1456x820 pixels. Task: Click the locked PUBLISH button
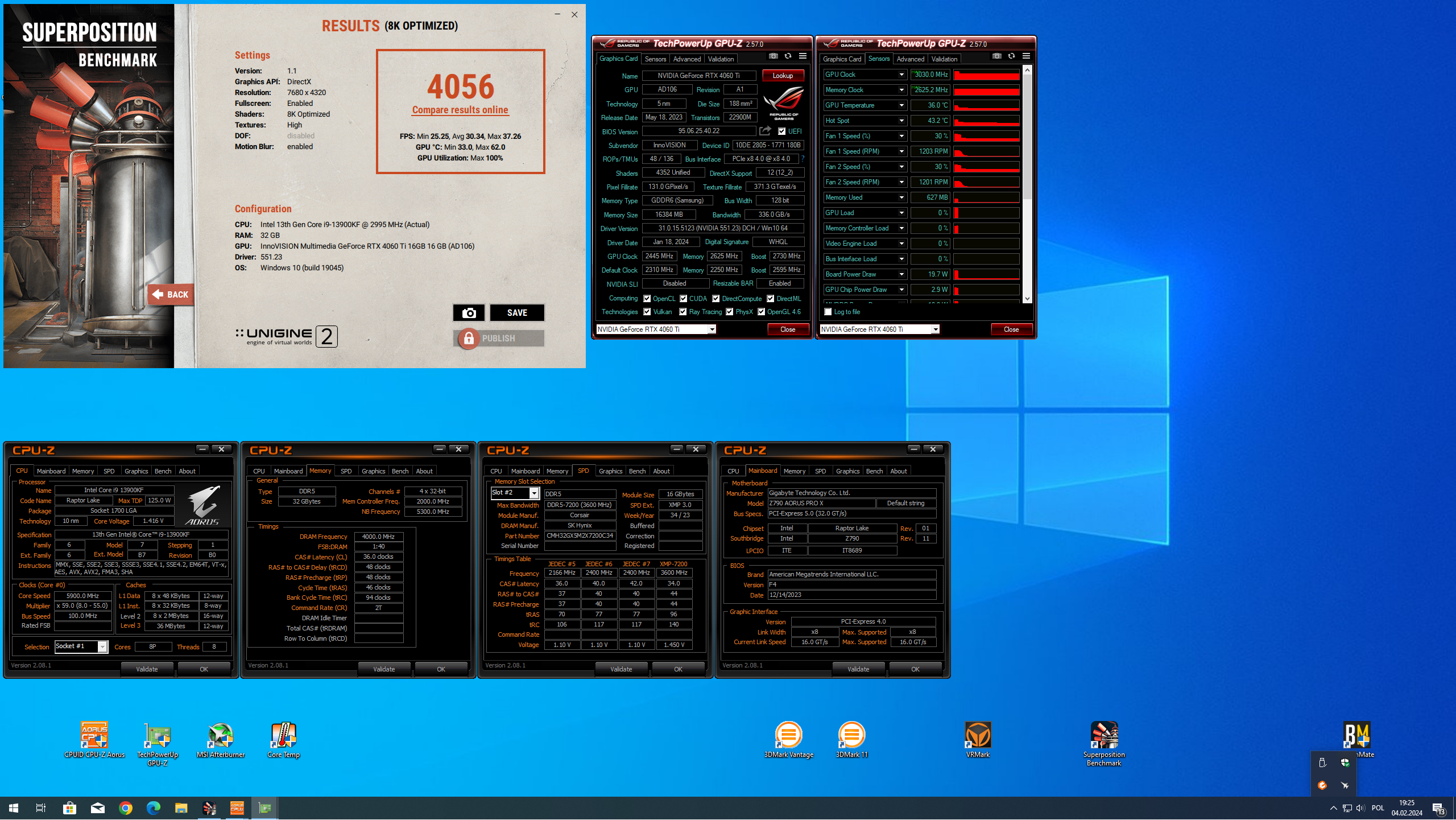[499, 339]
